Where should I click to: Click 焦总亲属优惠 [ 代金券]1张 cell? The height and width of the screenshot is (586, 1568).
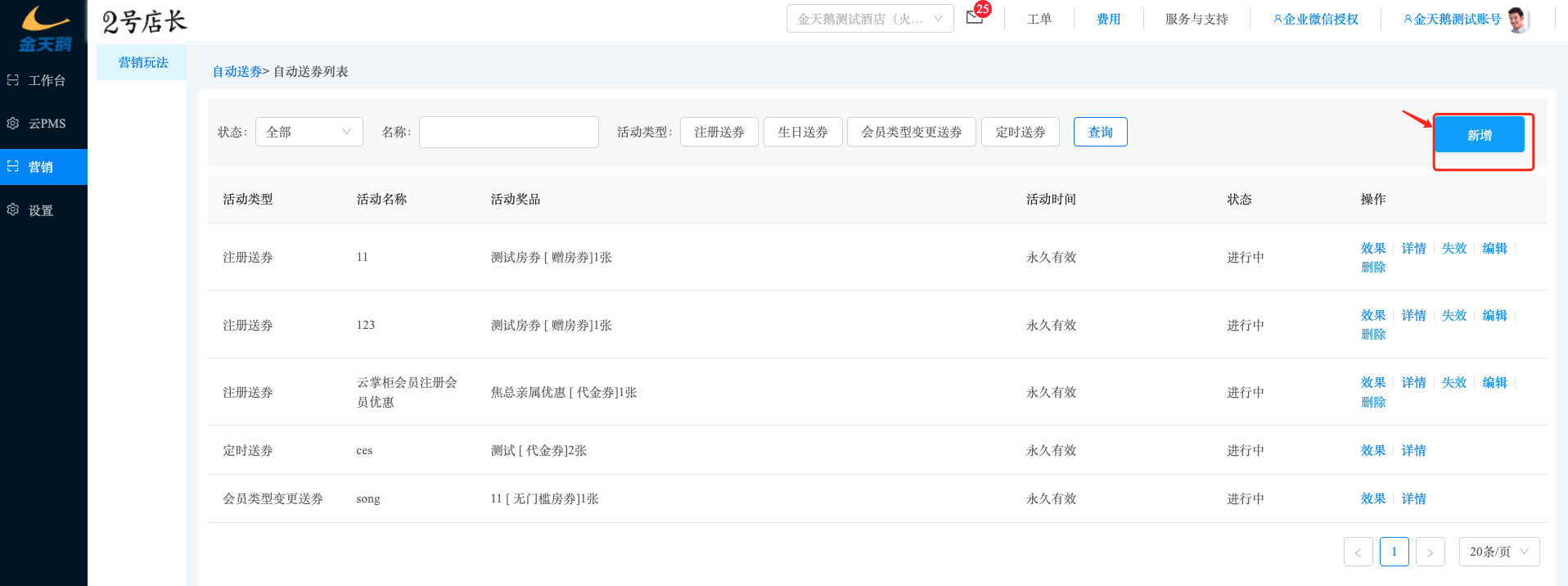tap(563, 392)
